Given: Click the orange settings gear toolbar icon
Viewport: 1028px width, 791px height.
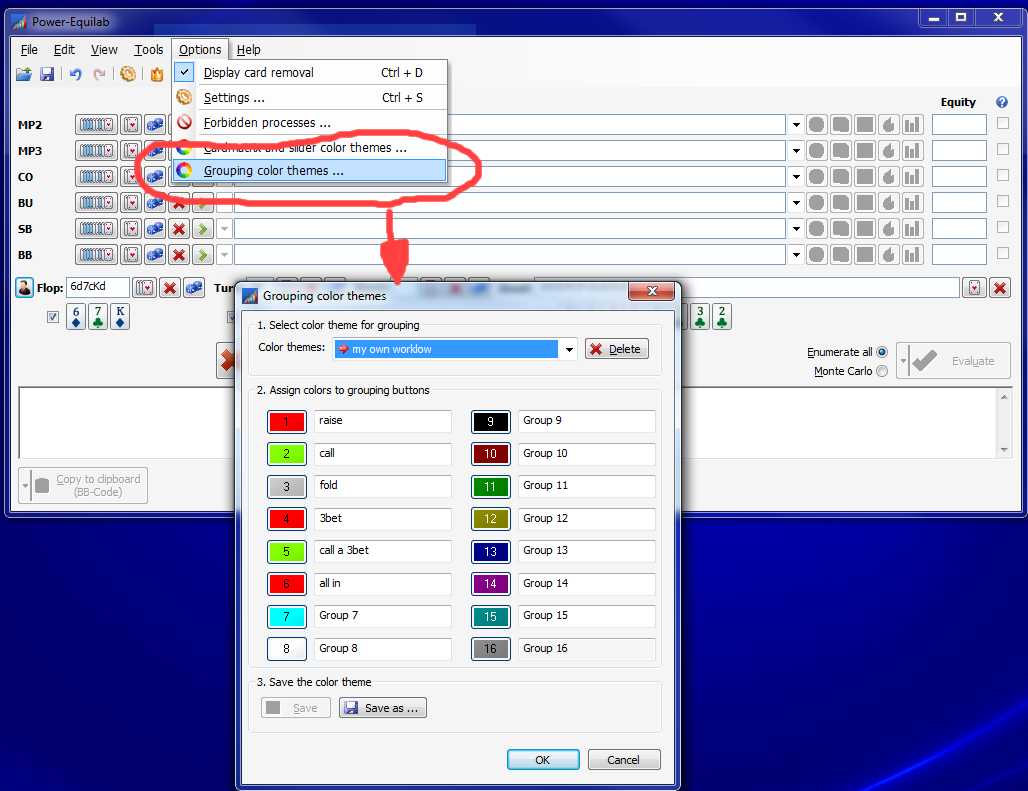Looking at the screenshot, I should pos(128,74).
